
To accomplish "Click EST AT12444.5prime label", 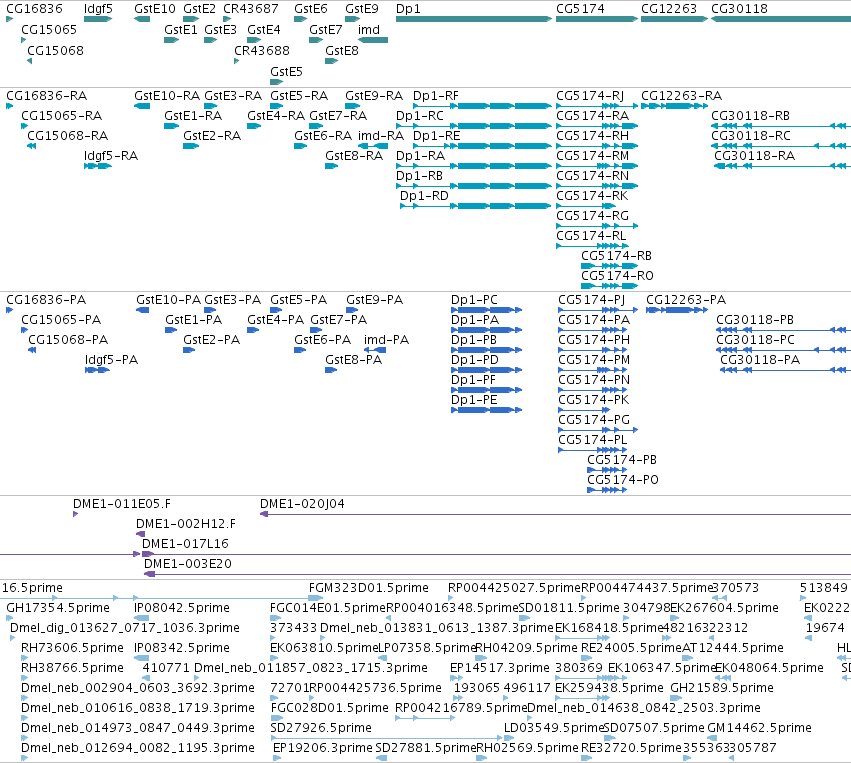I will pos(733,648).
